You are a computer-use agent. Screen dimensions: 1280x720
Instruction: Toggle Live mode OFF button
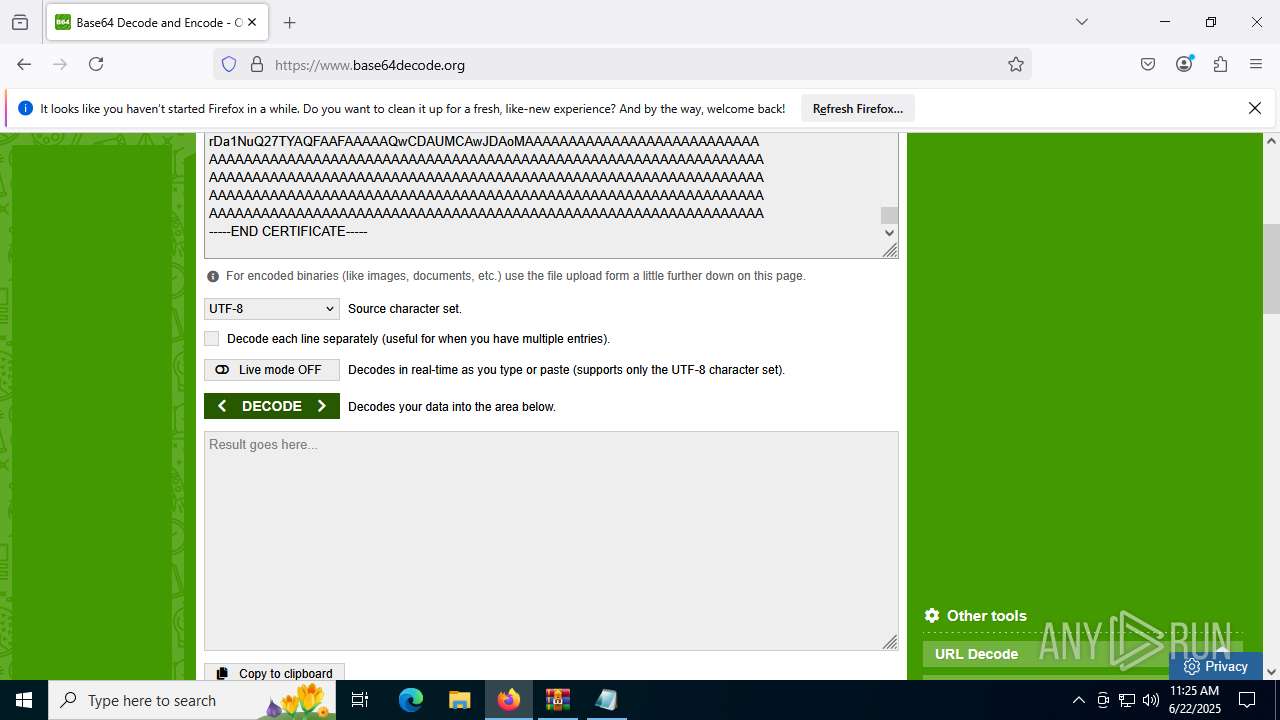272,370
